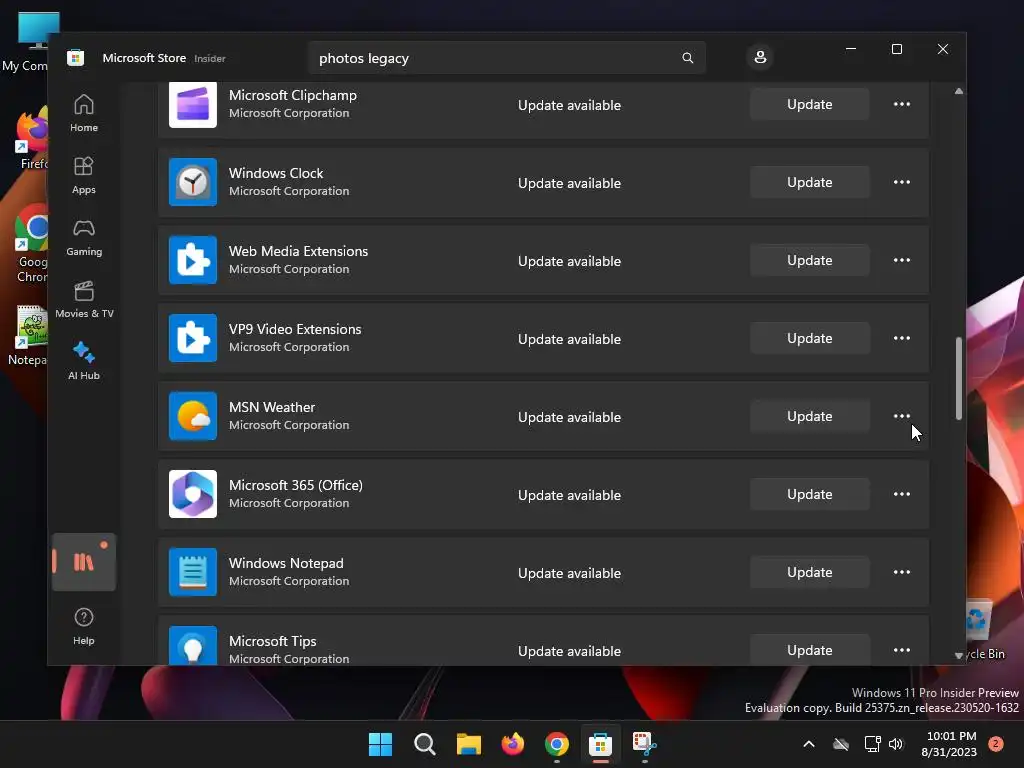Open more options for Microsoft 365 (Office)
Viewport: 1024px width, 768px height.
click(x=902, y=494)
